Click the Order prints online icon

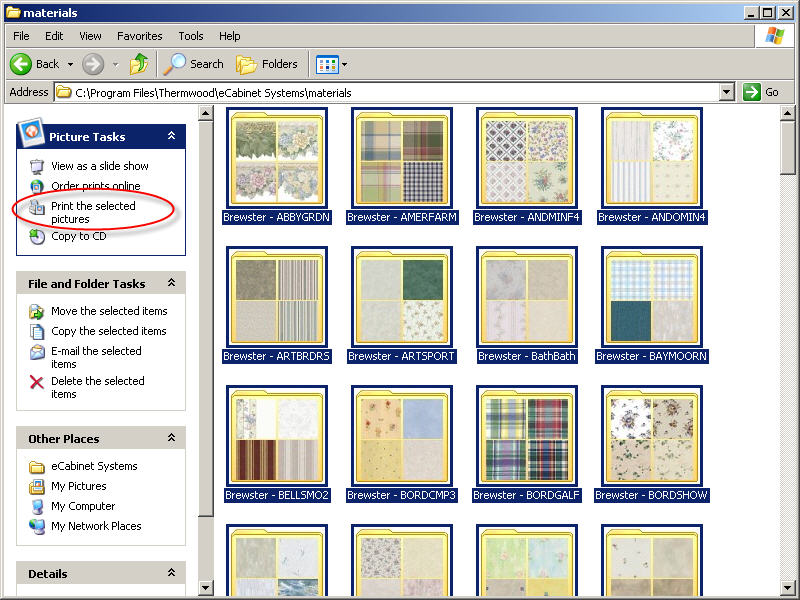(37, 186)
